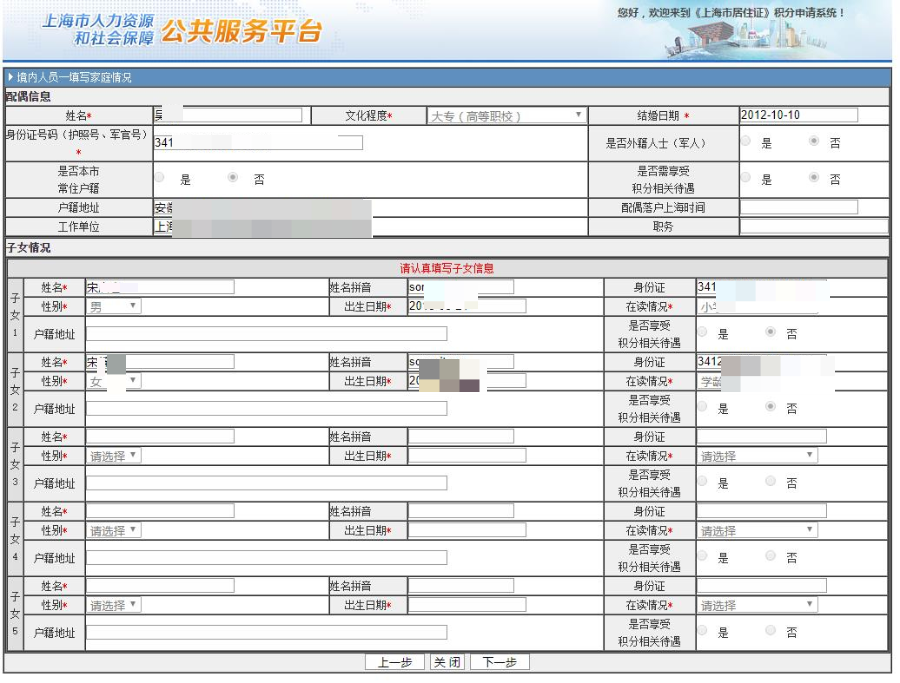Click the 配偶信息 section heading

[x=28, y=96]
